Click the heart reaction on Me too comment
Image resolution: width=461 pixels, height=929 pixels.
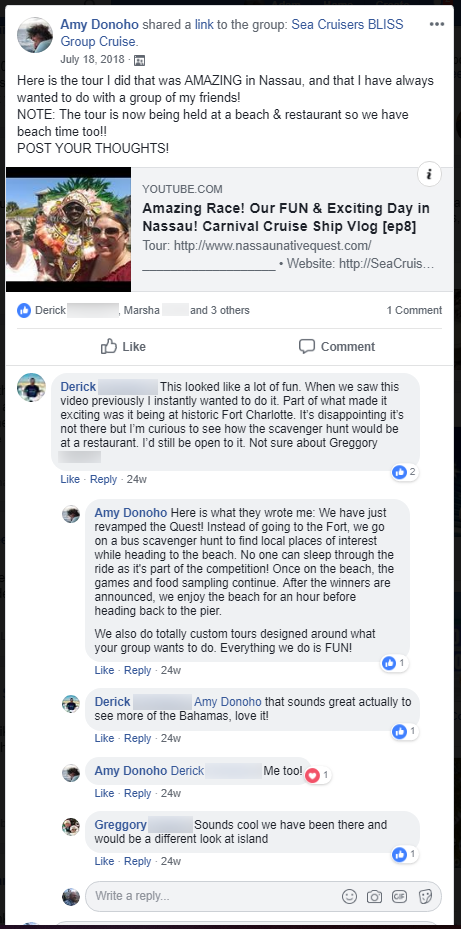coord(313,774)
